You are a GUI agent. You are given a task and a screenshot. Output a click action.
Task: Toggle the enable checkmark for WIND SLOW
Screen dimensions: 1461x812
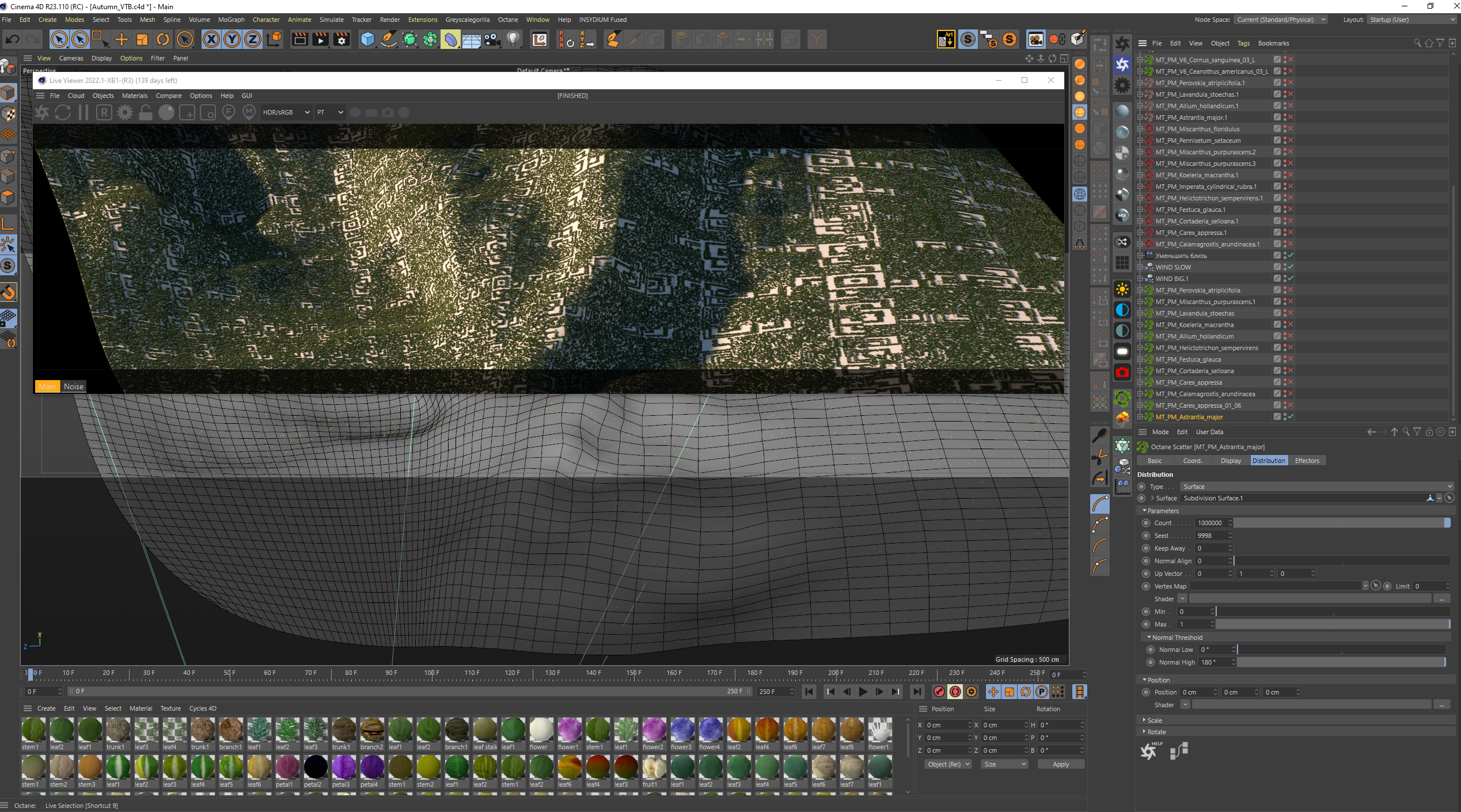coord(1291,267)
